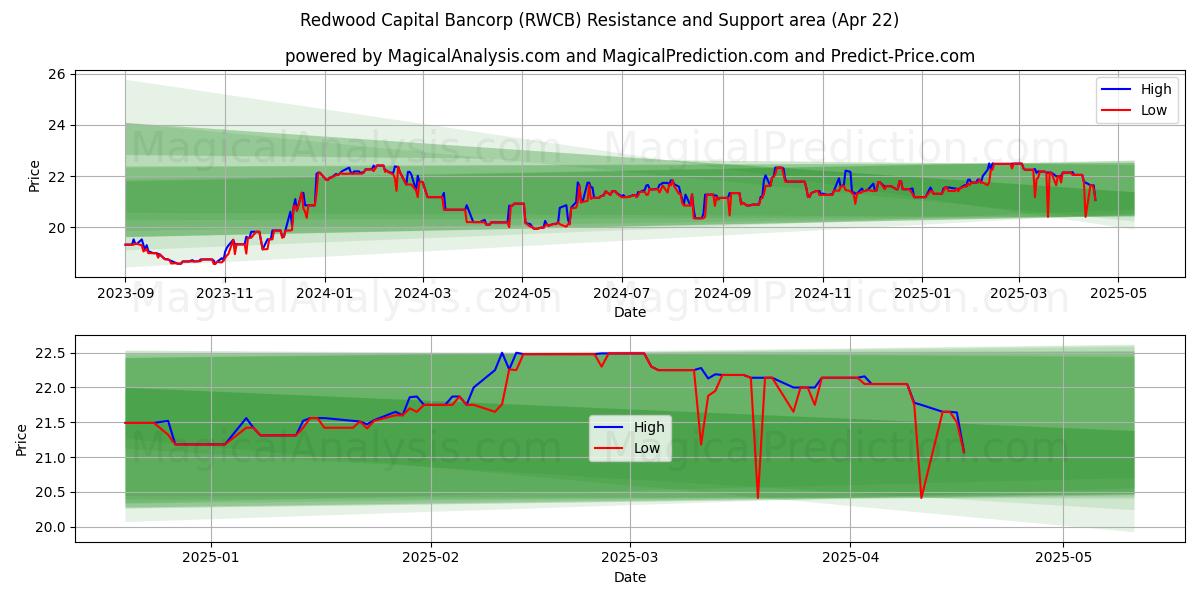Click the upper chart 'Date' axis label

coord(630,312)
